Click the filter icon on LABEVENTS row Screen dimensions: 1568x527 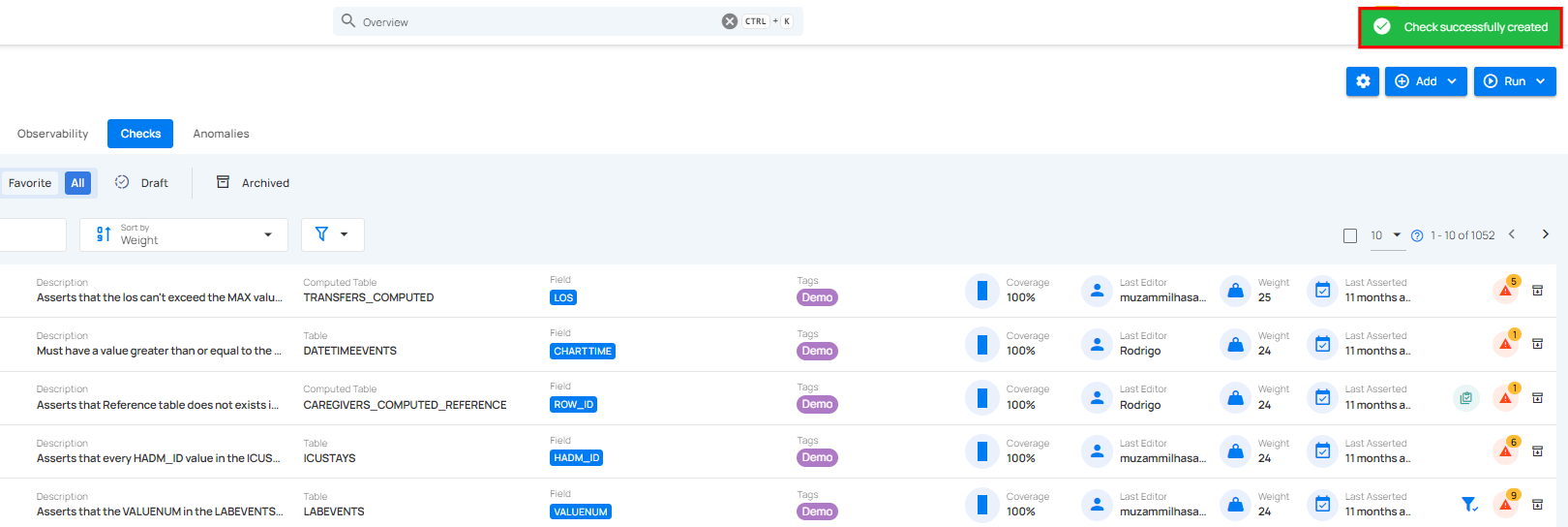click(x=1469, y=504)
